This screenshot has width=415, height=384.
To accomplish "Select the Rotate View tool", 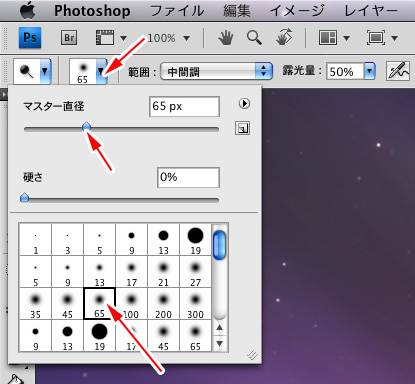I will tap(284, 37).
